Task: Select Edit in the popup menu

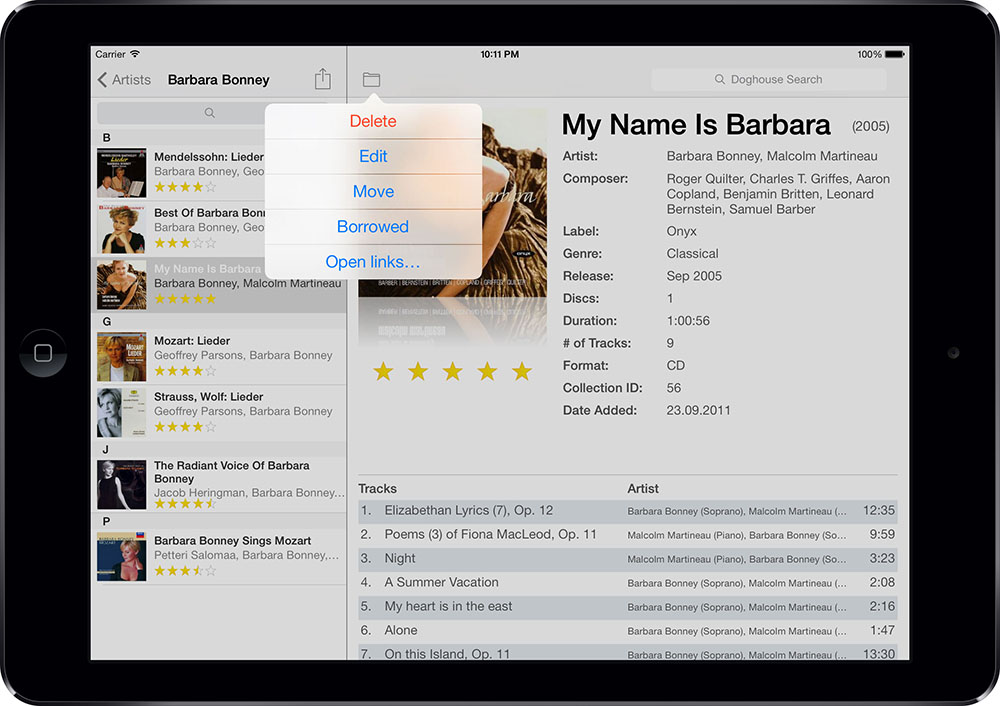Action: (x=373, y=156)
